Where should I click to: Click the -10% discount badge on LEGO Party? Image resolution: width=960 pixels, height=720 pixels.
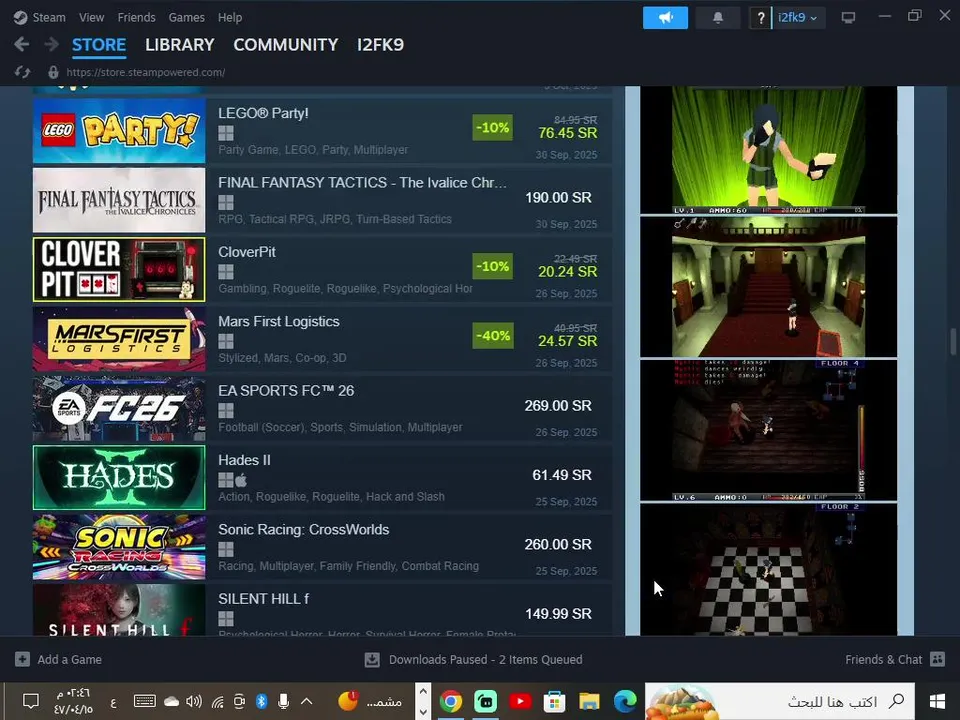(493, 127)
